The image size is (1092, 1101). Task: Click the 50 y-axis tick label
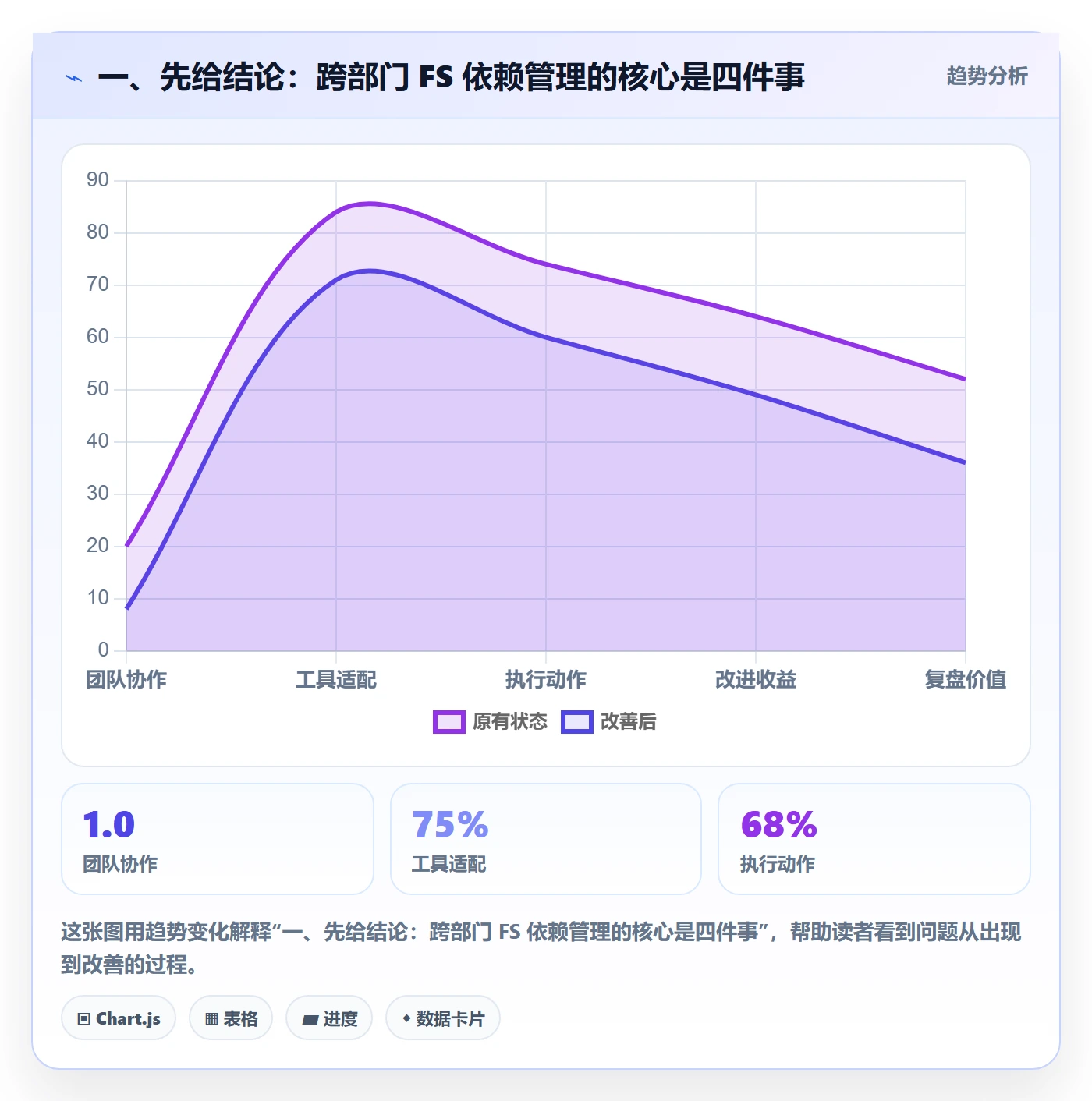click(97, 389)
